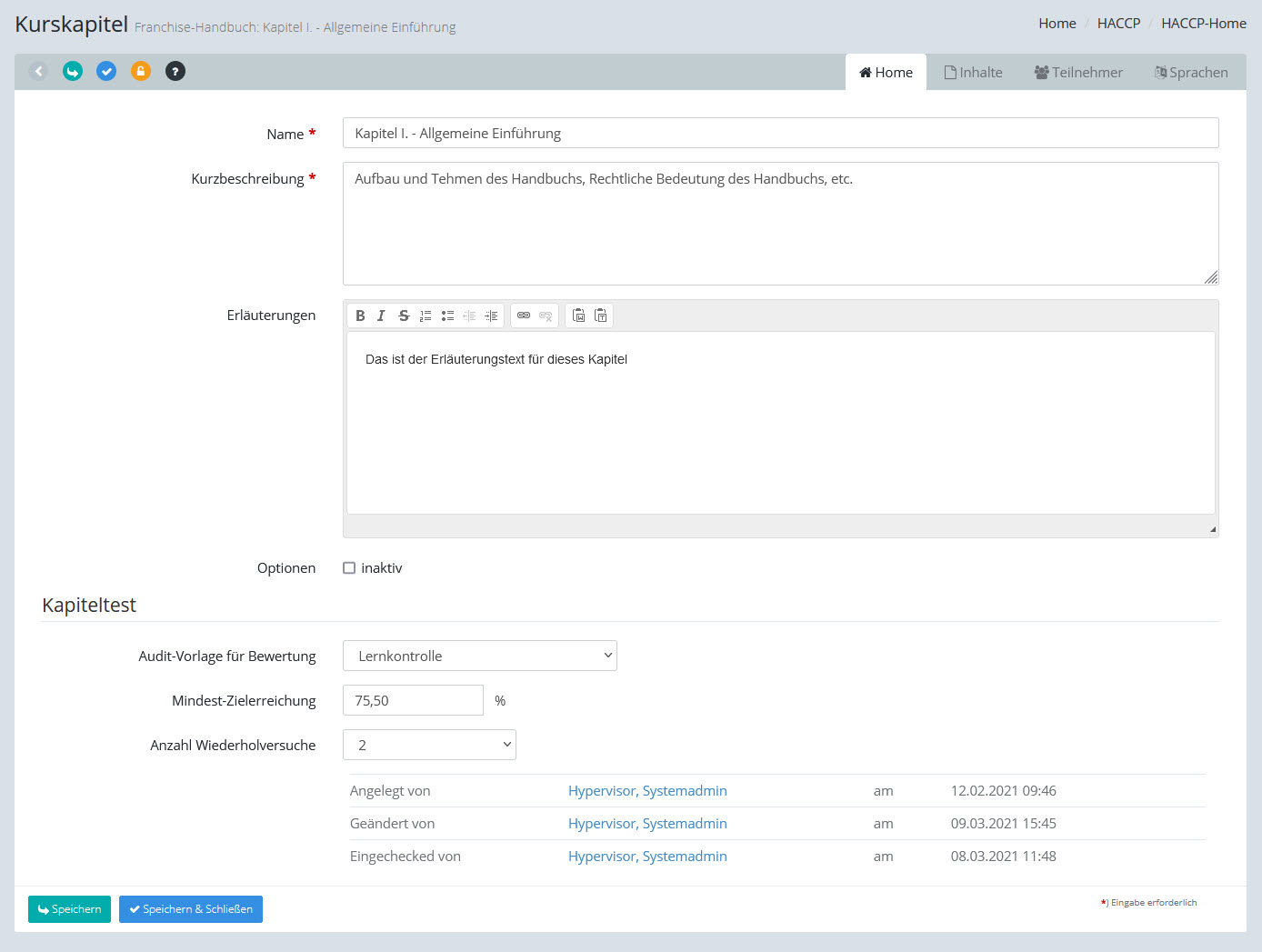Switch to the Inhalte tab

coord(973,73)
